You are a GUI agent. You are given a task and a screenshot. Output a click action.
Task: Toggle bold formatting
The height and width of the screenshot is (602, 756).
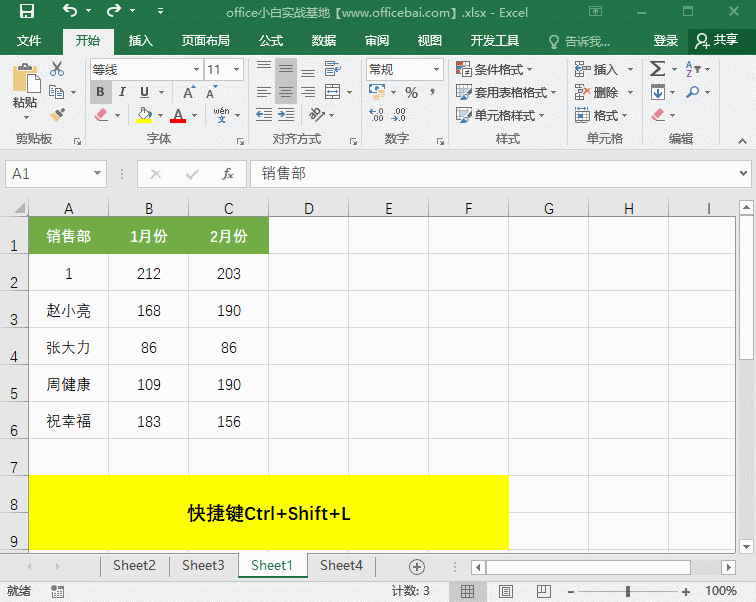point(100,92)
